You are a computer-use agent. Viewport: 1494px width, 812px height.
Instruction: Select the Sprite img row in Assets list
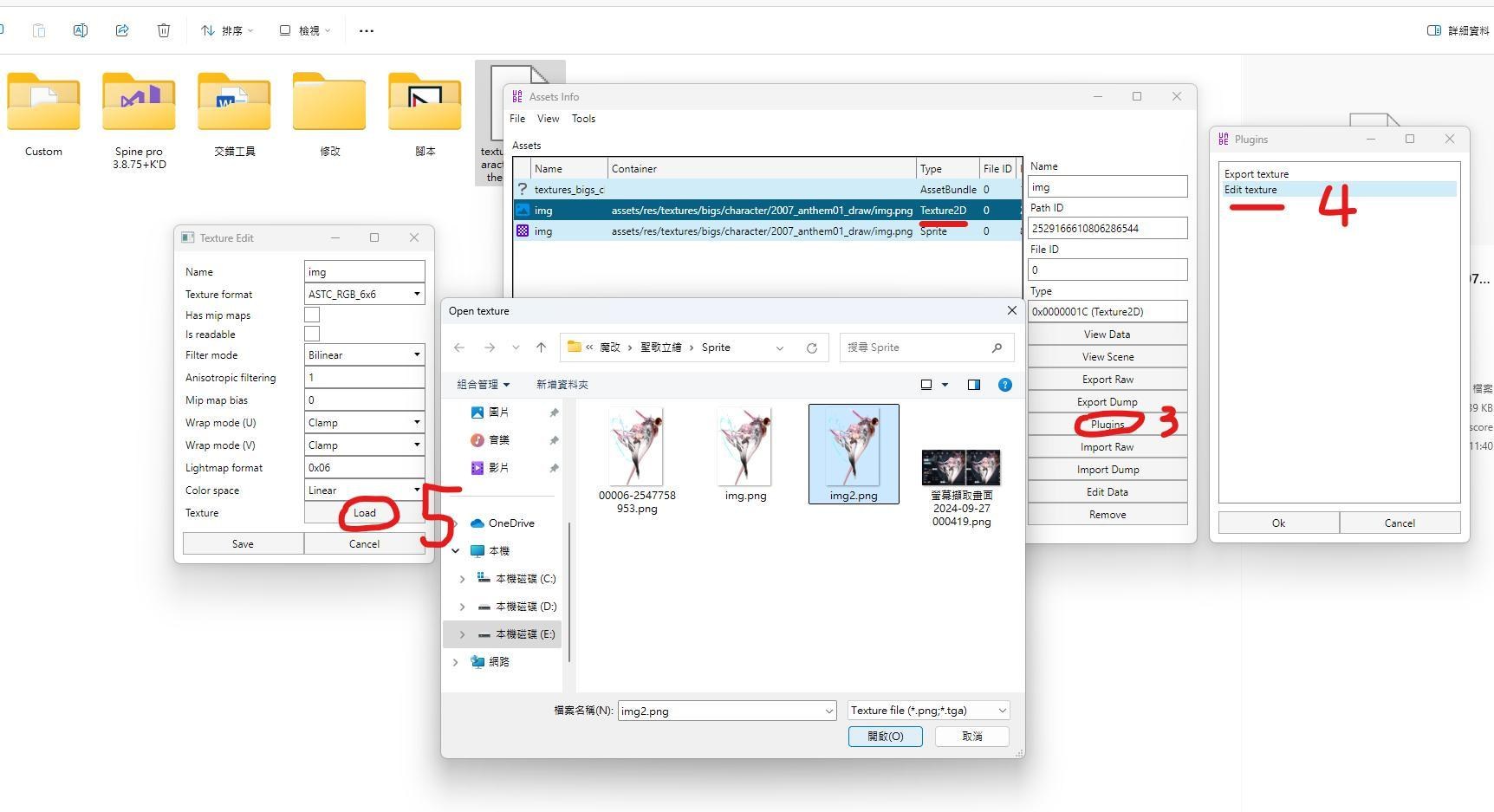[767, 231]
